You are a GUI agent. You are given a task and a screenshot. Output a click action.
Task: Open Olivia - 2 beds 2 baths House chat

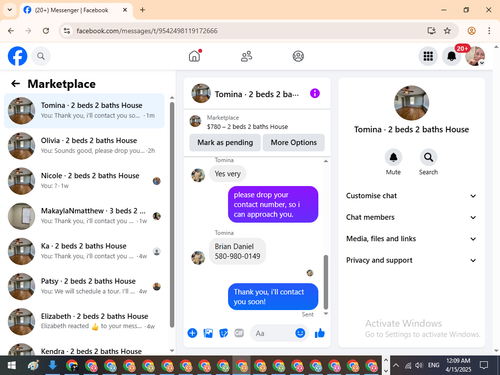click(x=84, y=146)
